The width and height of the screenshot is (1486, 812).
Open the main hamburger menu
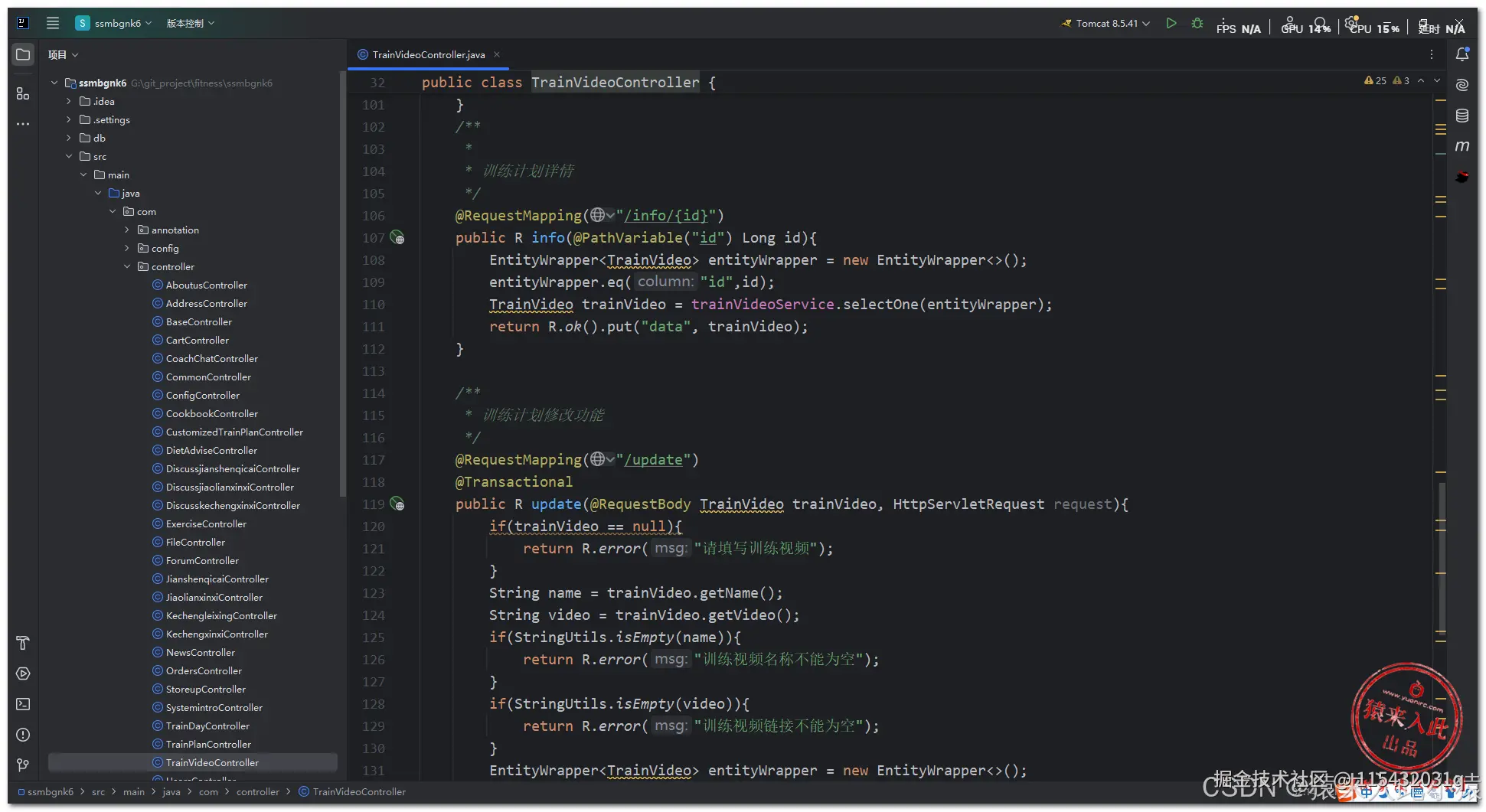pos(53,23)
